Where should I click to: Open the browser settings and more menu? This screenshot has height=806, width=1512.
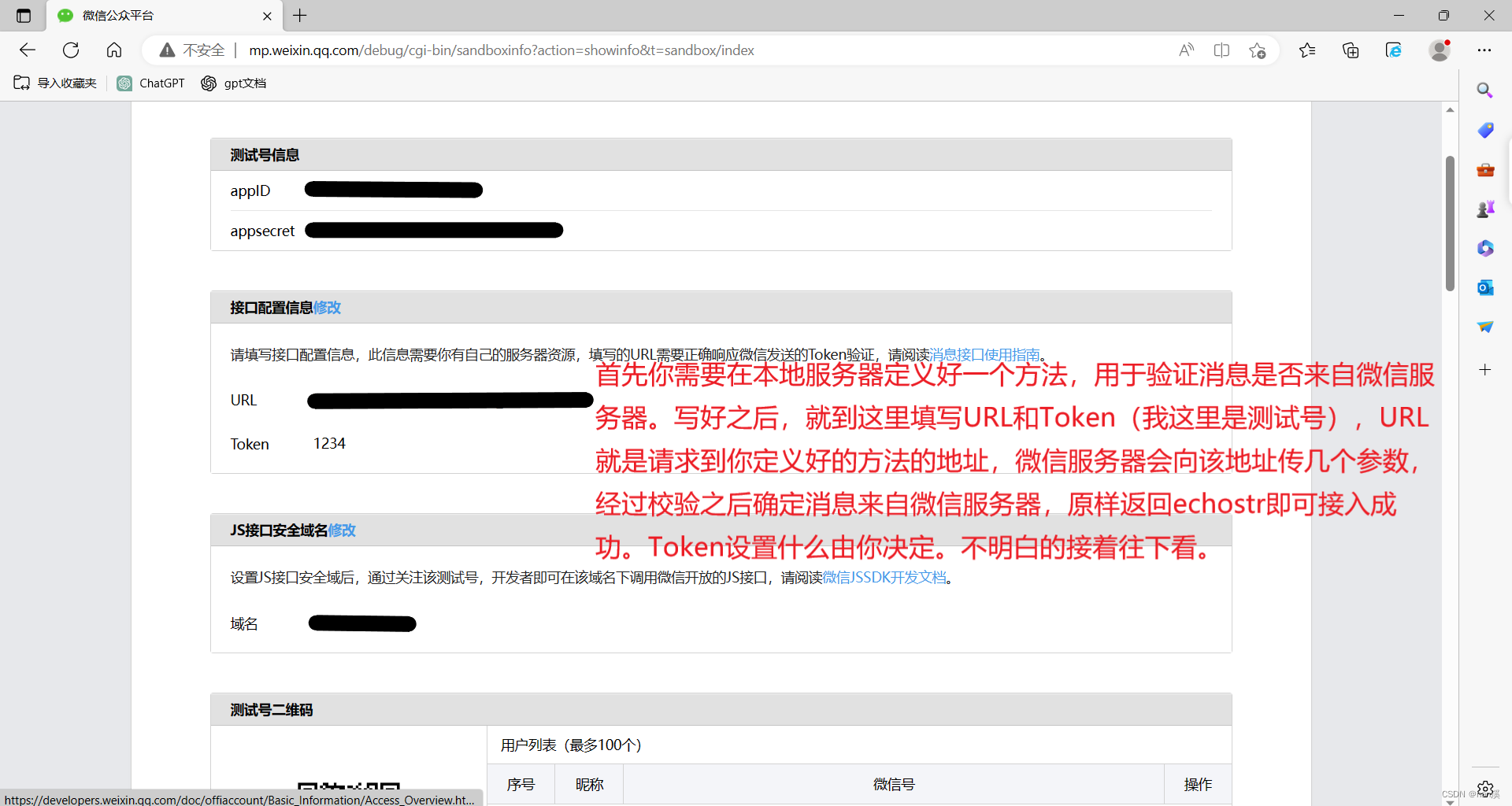(x=1484, y=50)
